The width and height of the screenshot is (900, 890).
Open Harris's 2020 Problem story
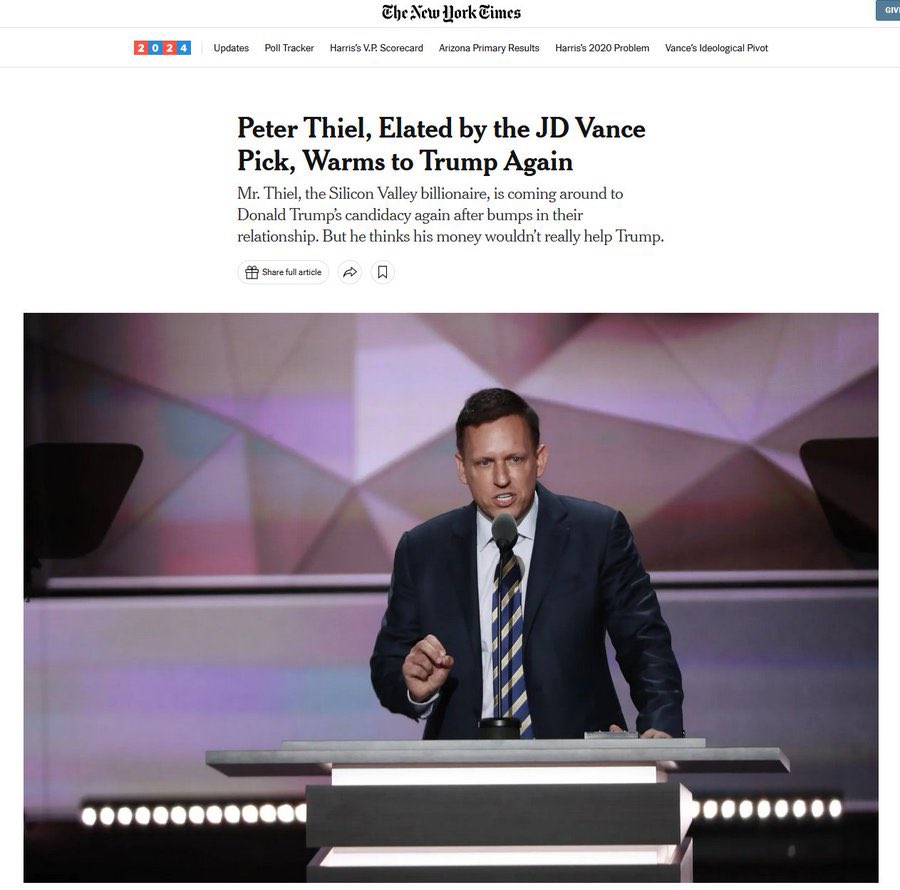point(602,48)
